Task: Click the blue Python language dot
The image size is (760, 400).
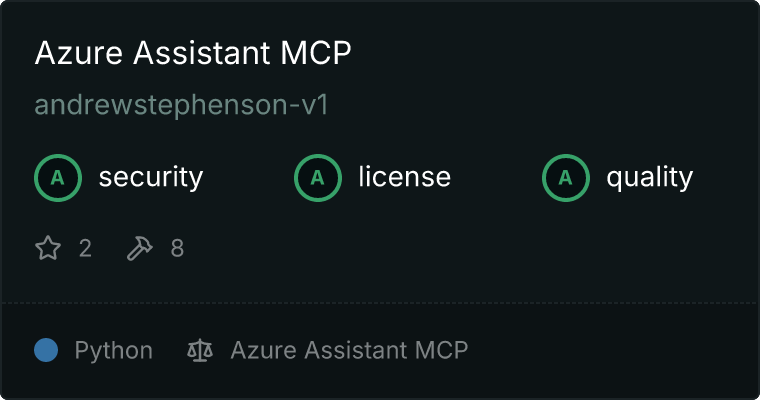Action: [46, 350]
